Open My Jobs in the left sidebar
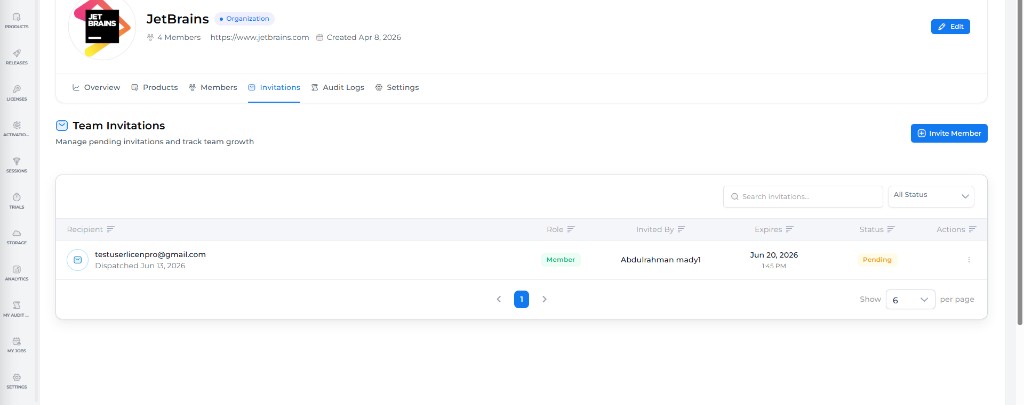 tap(16, 344)
